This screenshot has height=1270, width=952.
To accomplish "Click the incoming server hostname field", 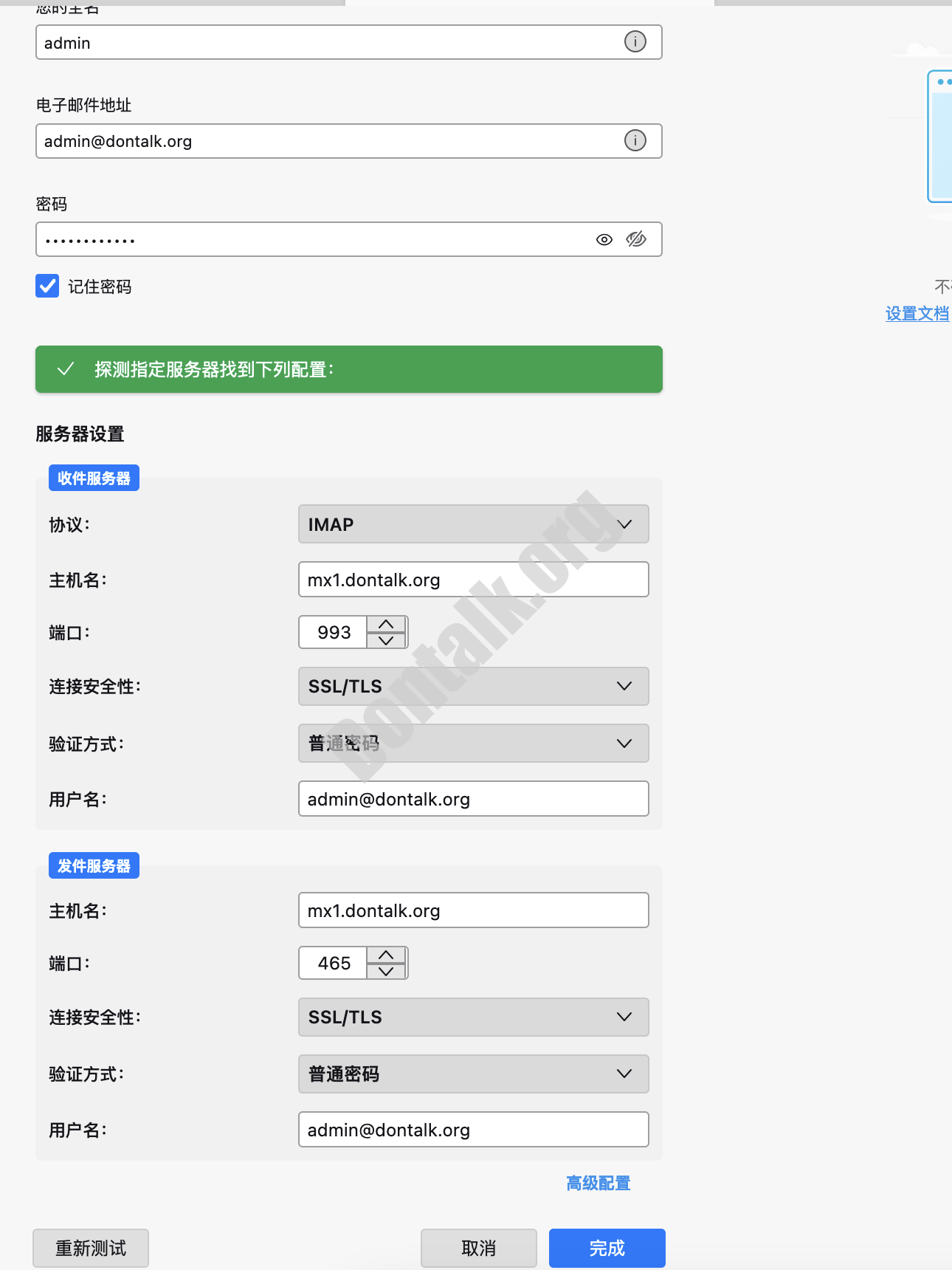I will click(x=473, y=580).
